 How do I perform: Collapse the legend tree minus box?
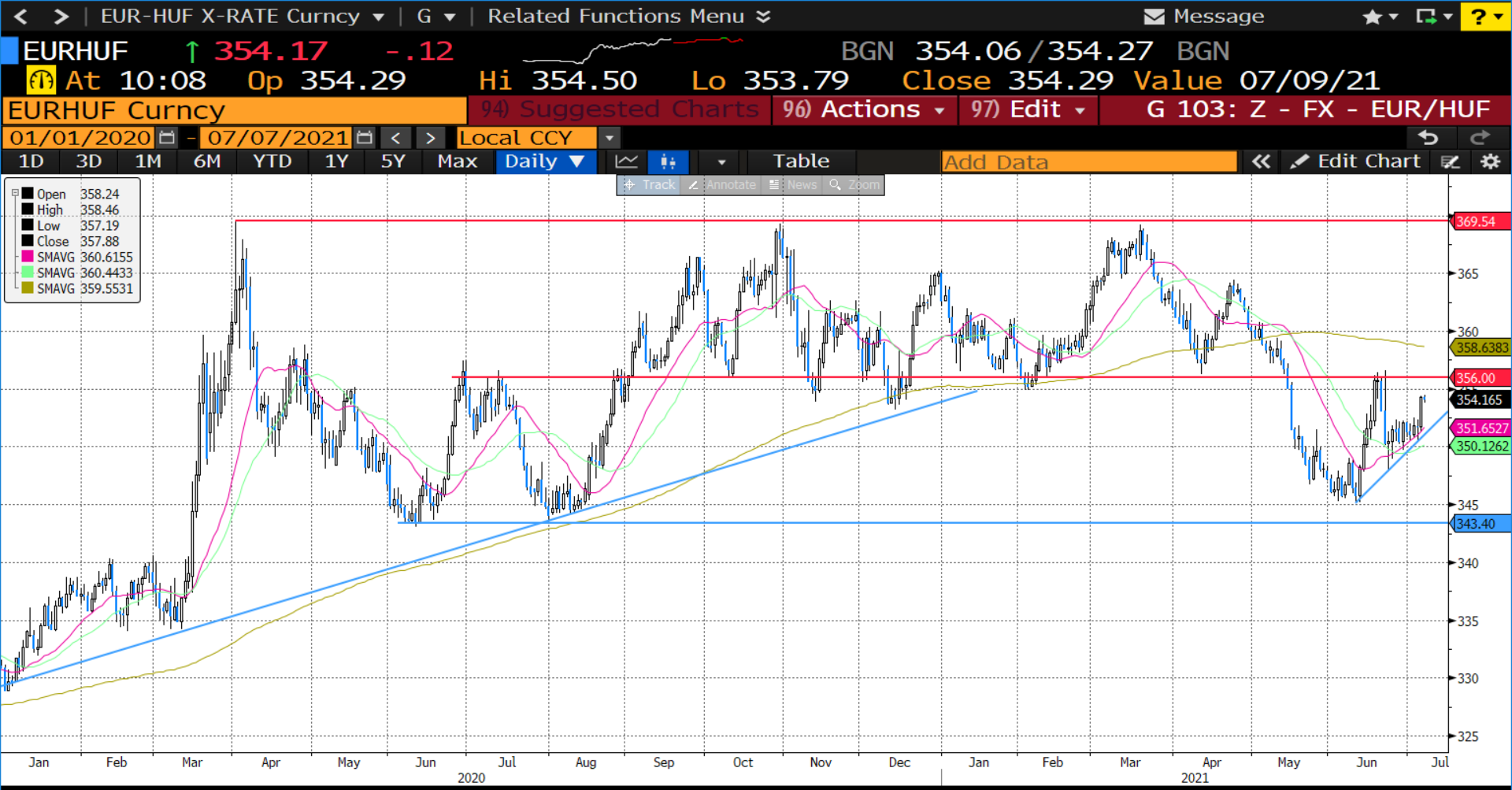click(15, 193)
